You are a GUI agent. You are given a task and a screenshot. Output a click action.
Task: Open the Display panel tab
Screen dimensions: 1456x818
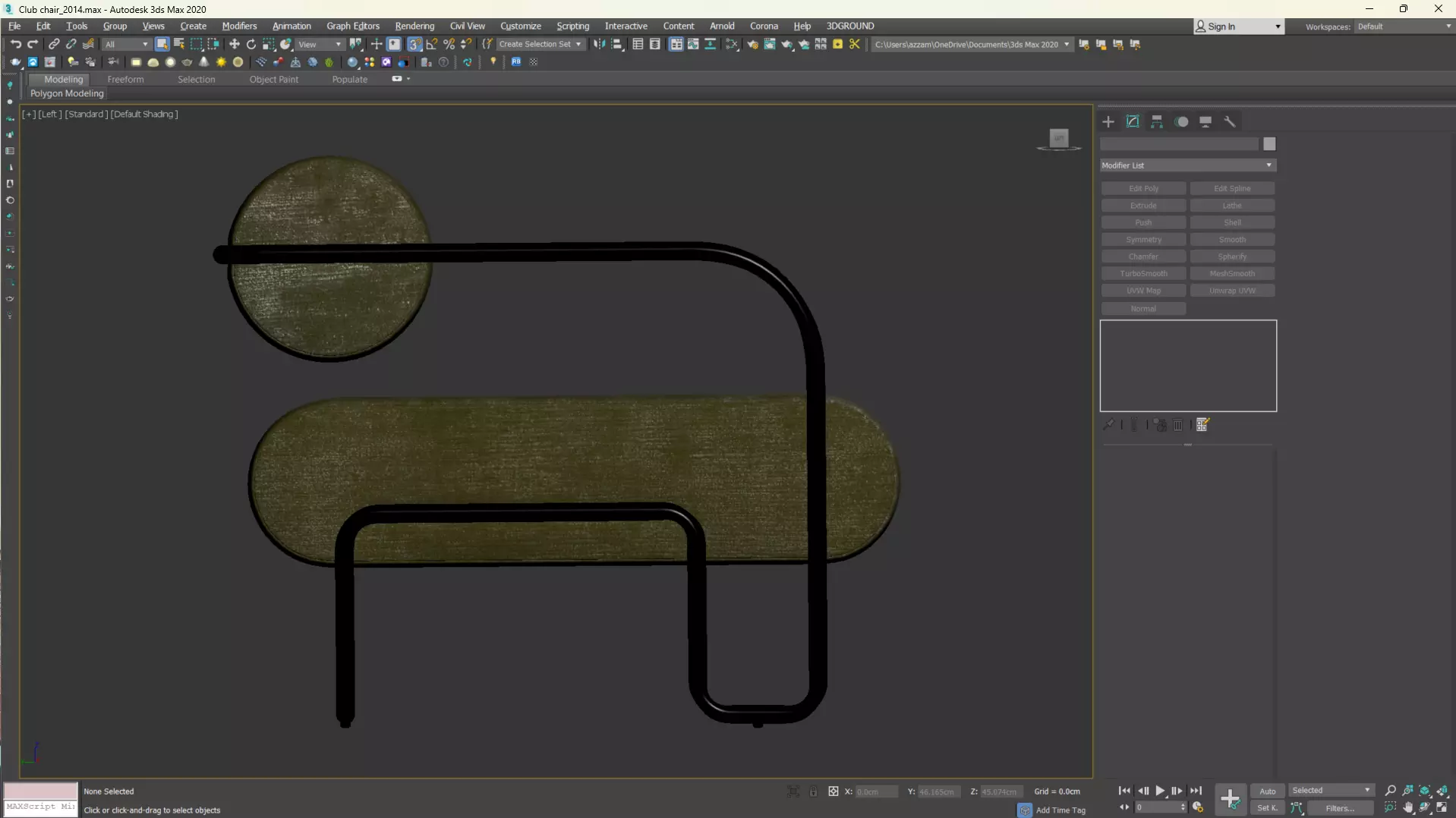pos(1205,121)
